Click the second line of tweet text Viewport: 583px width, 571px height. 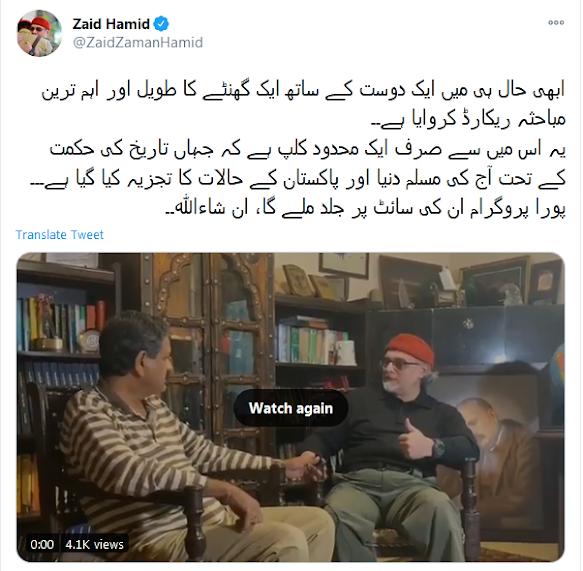click(468, 120)
